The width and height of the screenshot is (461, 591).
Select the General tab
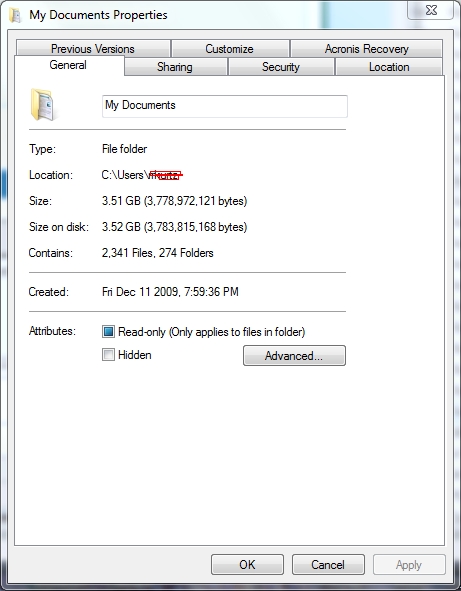69,65
